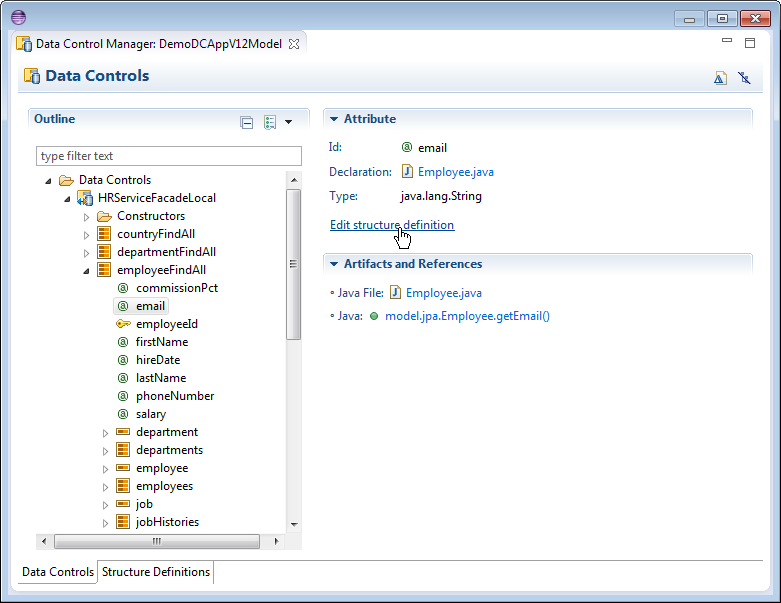Click the Employee.java file icon under Artifacts
The image size is (781, 603).
395,292
